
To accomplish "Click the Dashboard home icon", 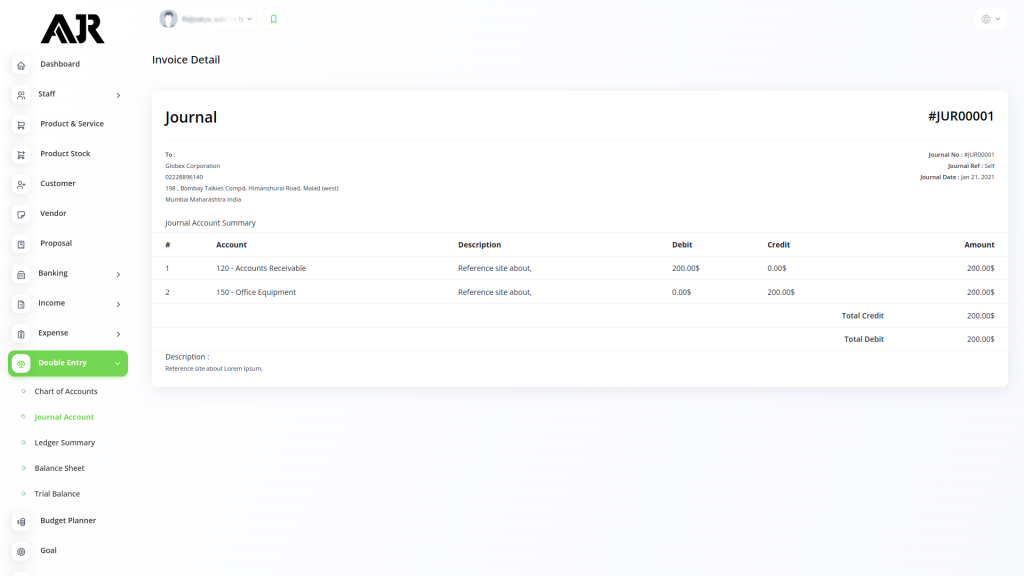I will coord(21,65).
